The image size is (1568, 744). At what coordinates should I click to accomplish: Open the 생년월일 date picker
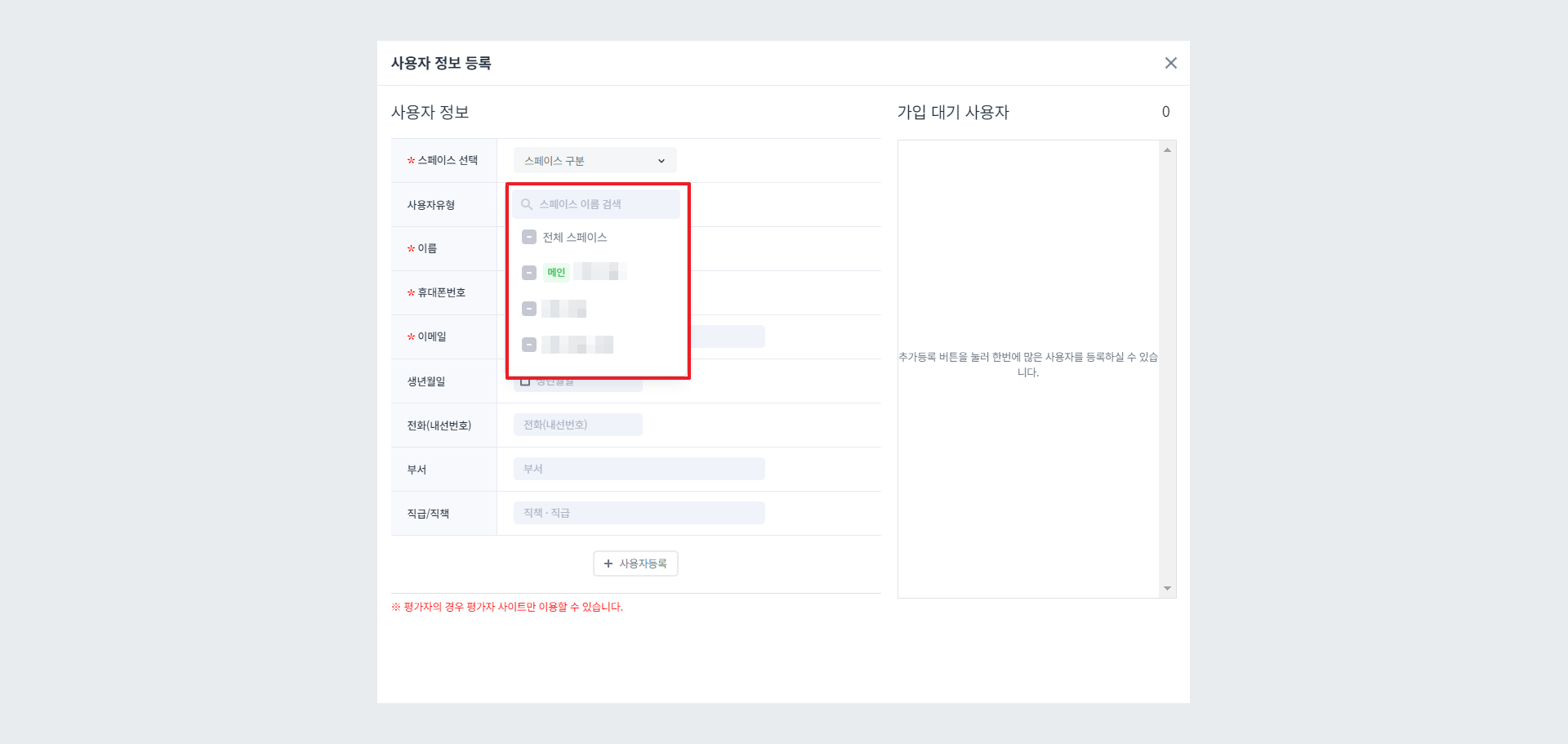tap(577, 381)
